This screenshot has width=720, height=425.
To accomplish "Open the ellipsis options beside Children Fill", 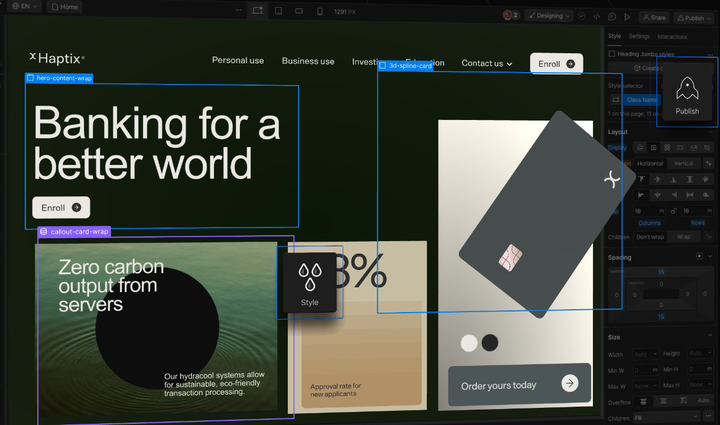I will click(708, 417).
